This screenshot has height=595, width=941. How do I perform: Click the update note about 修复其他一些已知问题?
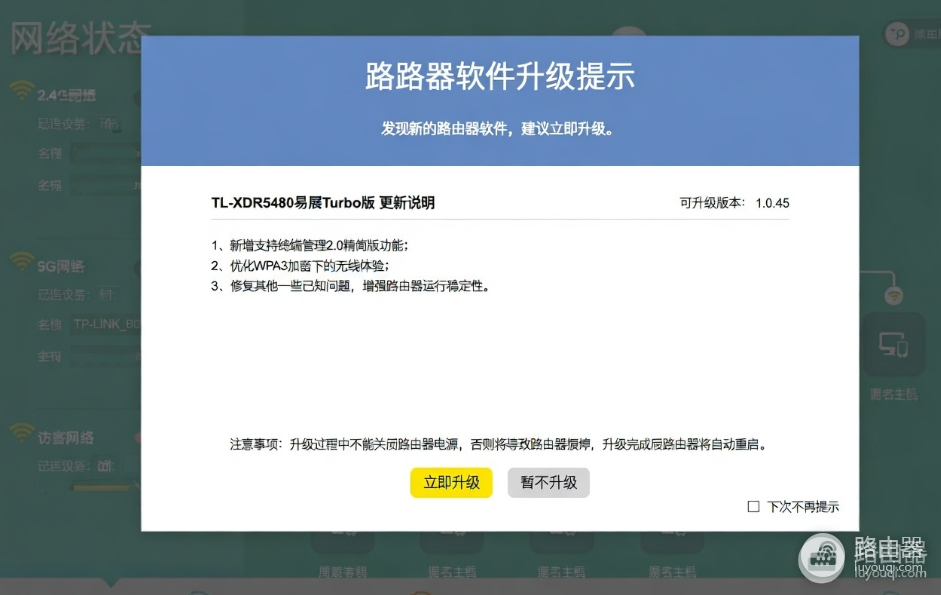click(350, 286)
